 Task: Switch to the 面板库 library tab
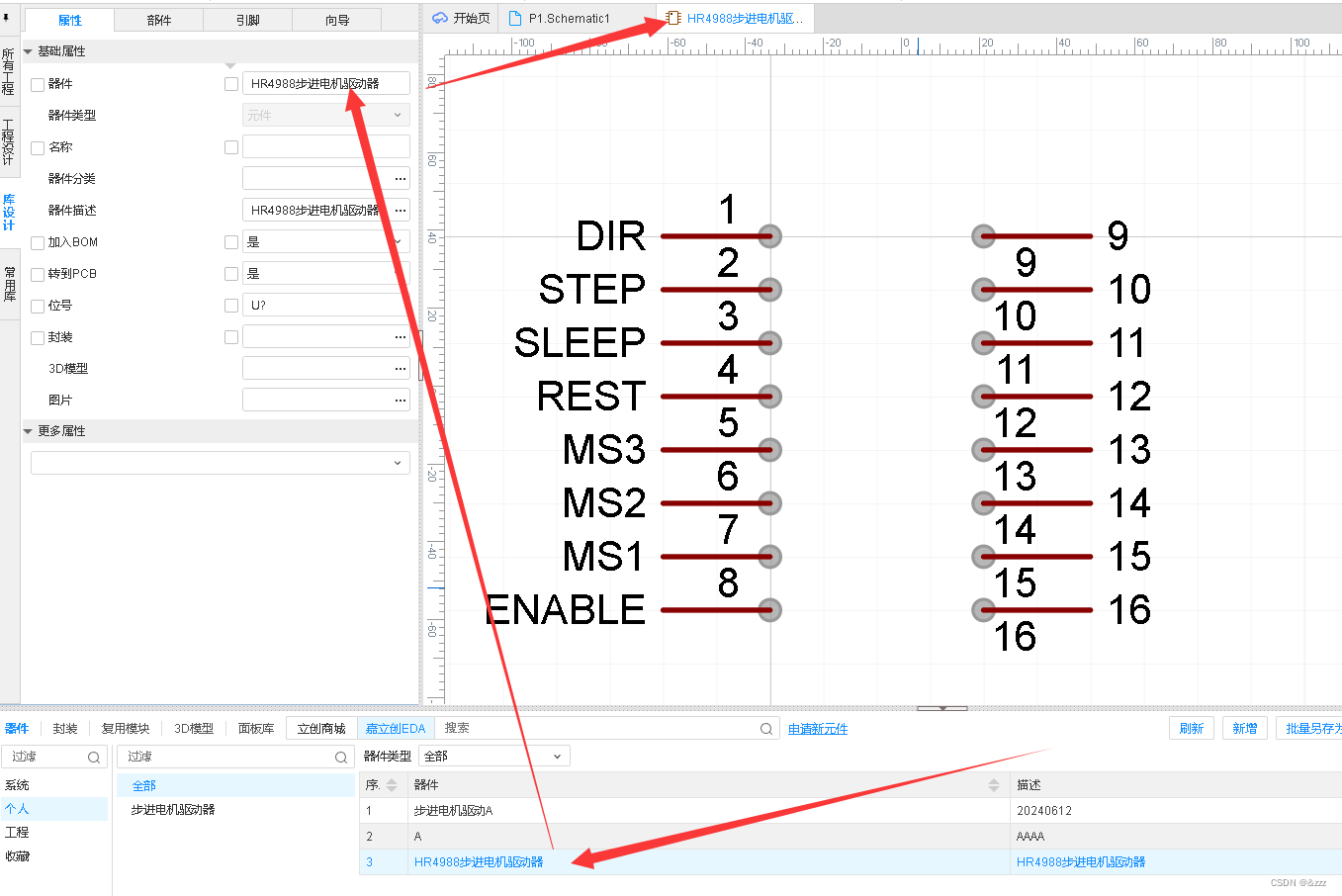click(x=256, y=729)
